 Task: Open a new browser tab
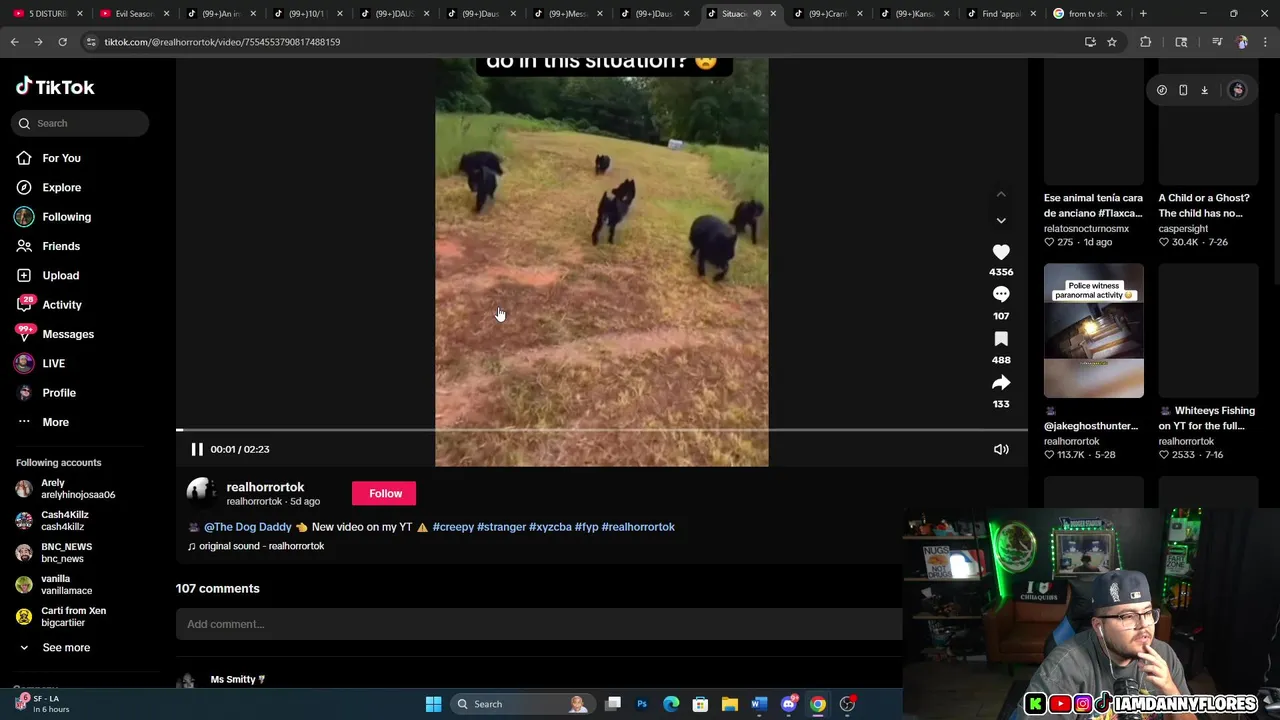pos(1143,14)
